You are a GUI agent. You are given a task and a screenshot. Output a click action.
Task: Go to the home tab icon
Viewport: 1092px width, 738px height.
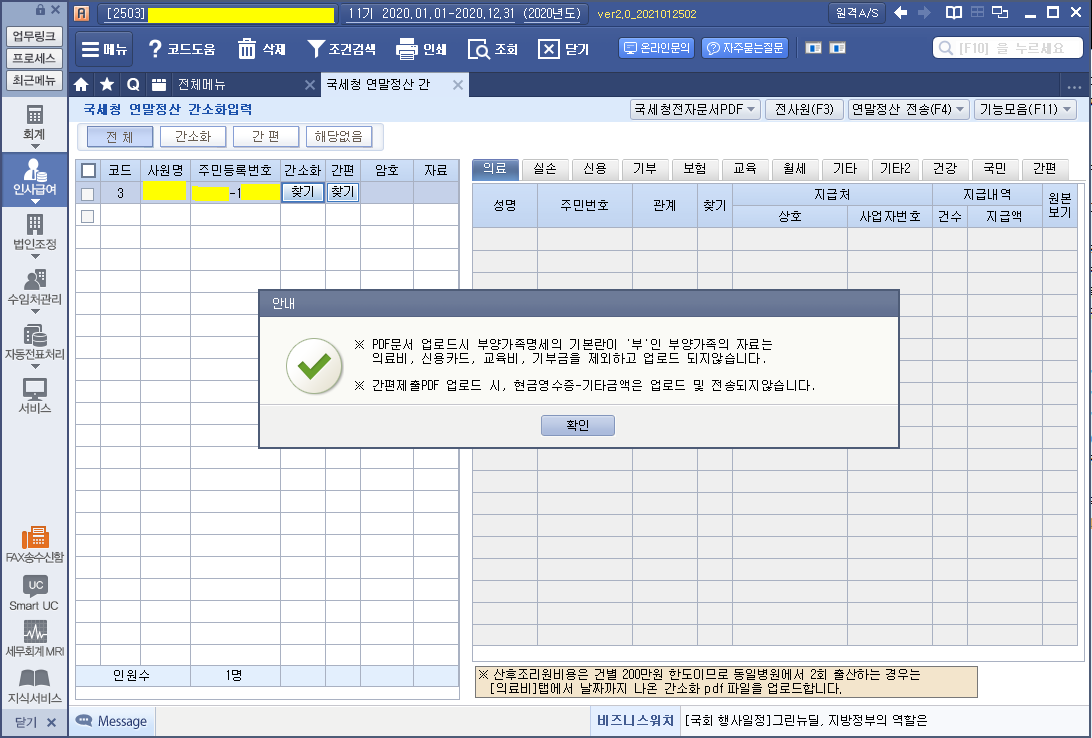tap(81, 84)
